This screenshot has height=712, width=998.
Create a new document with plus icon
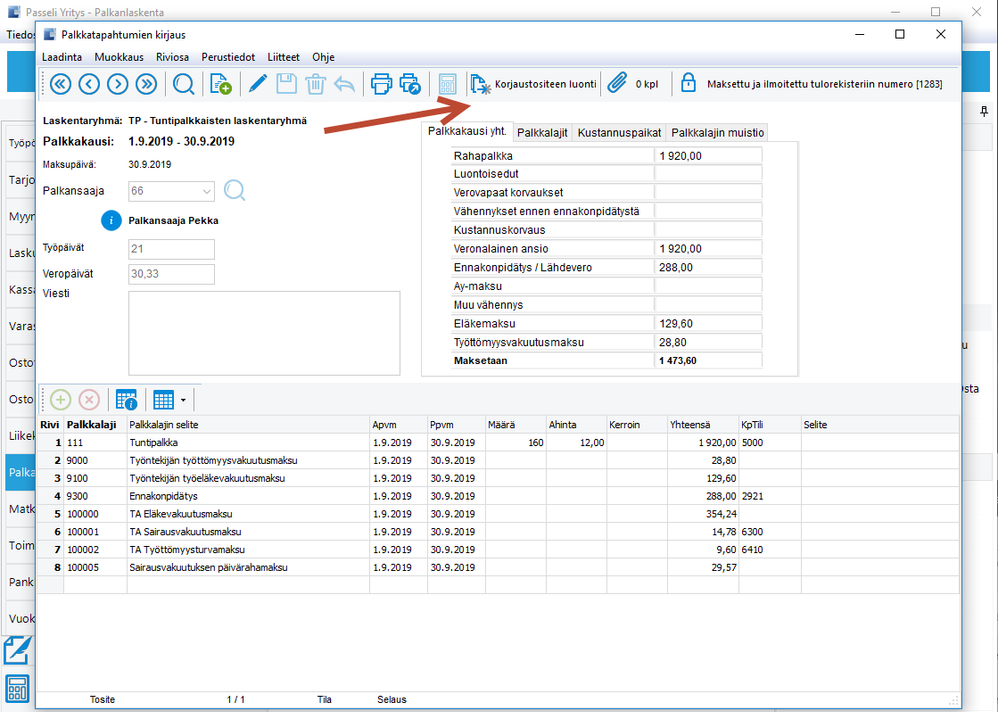coord(221,84)
